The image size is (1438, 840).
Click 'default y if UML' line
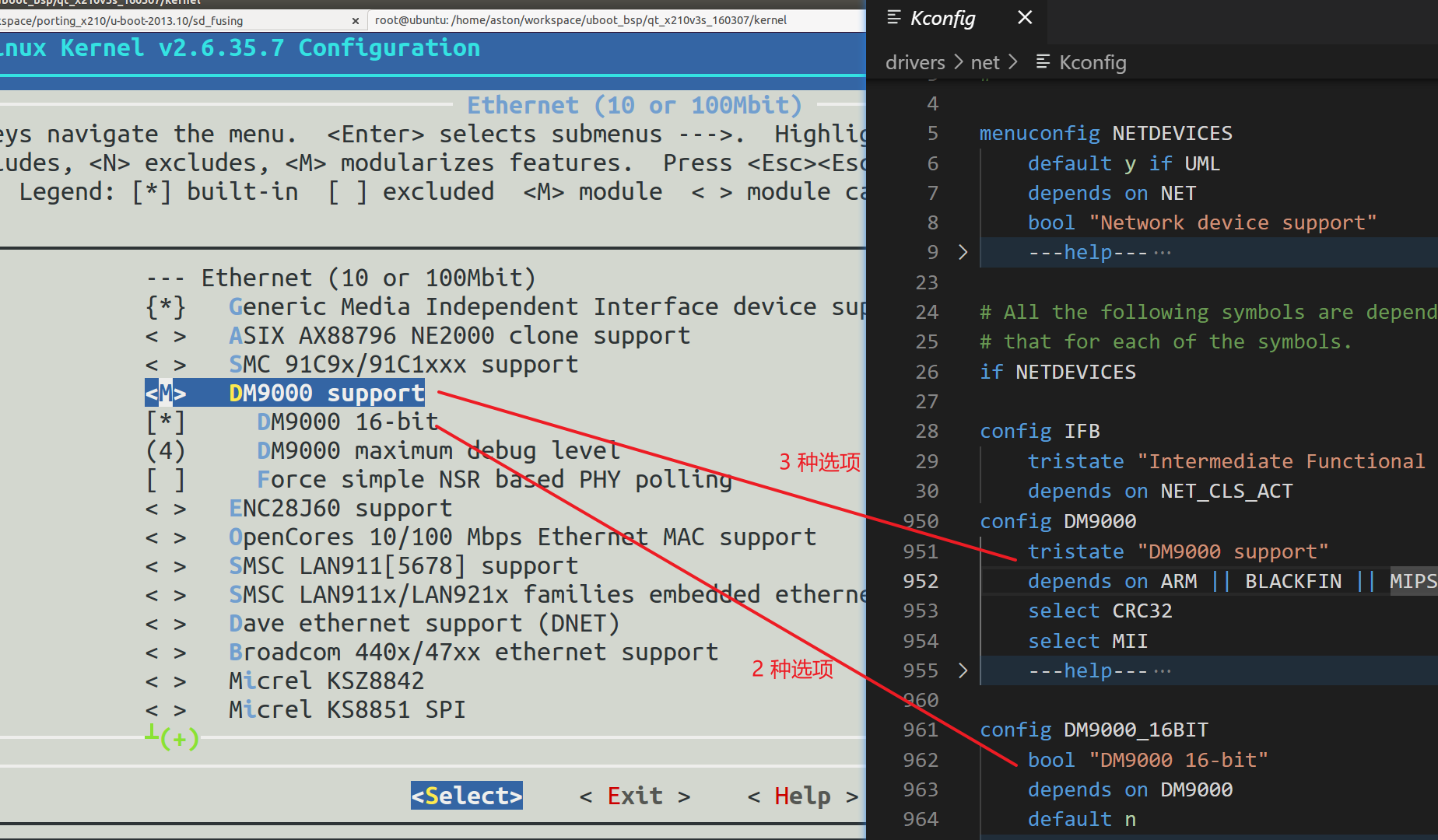click(x=1124, y=163)
